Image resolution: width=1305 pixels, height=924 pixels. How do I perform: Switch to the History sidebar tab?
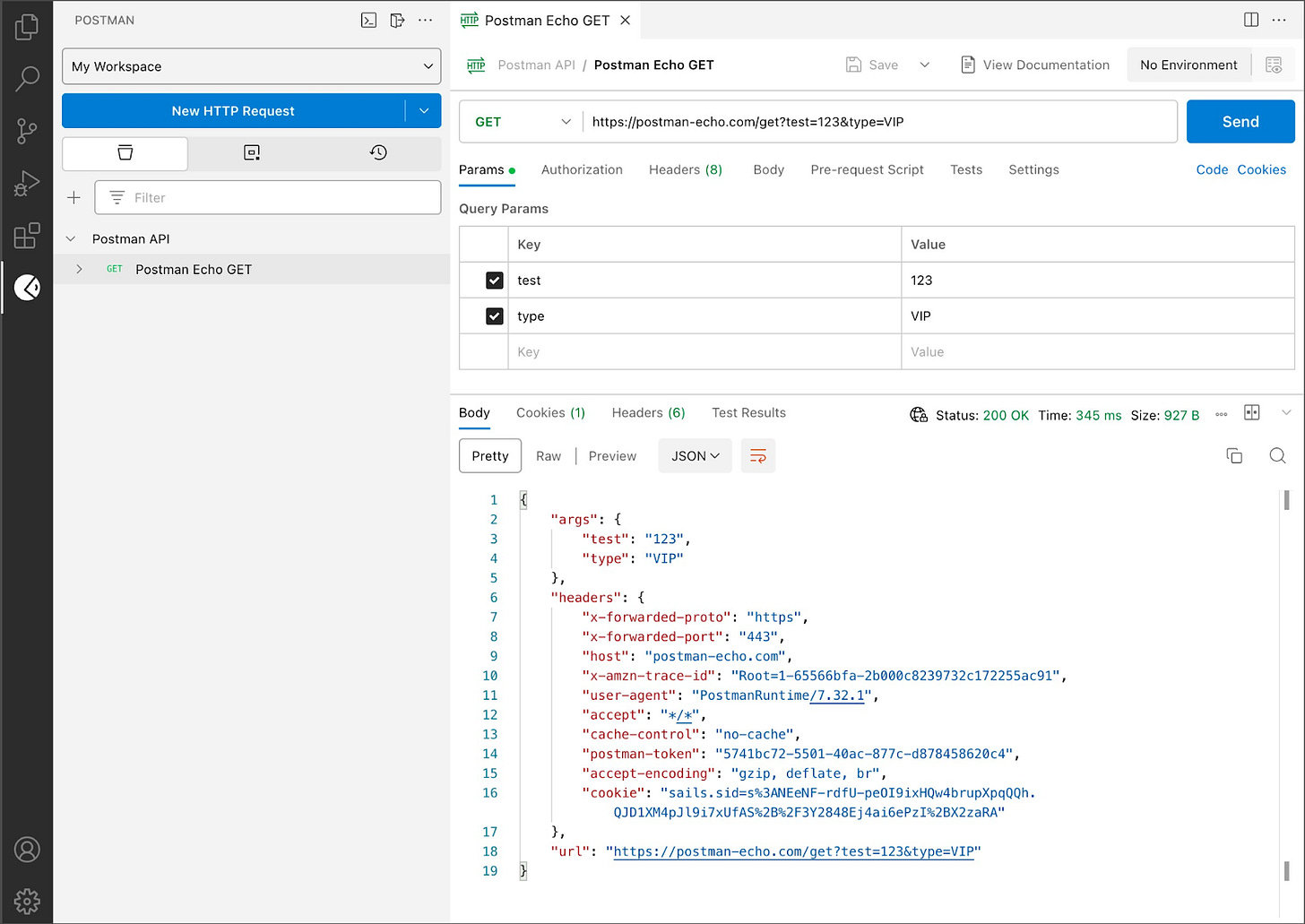[x=378, y=153]
